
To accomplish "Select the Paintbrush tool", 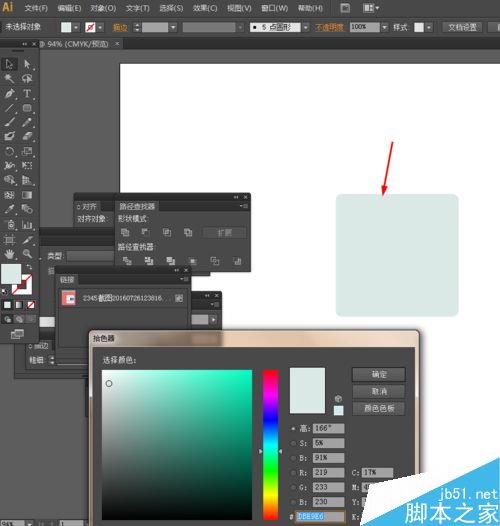I will pos(9,122).
